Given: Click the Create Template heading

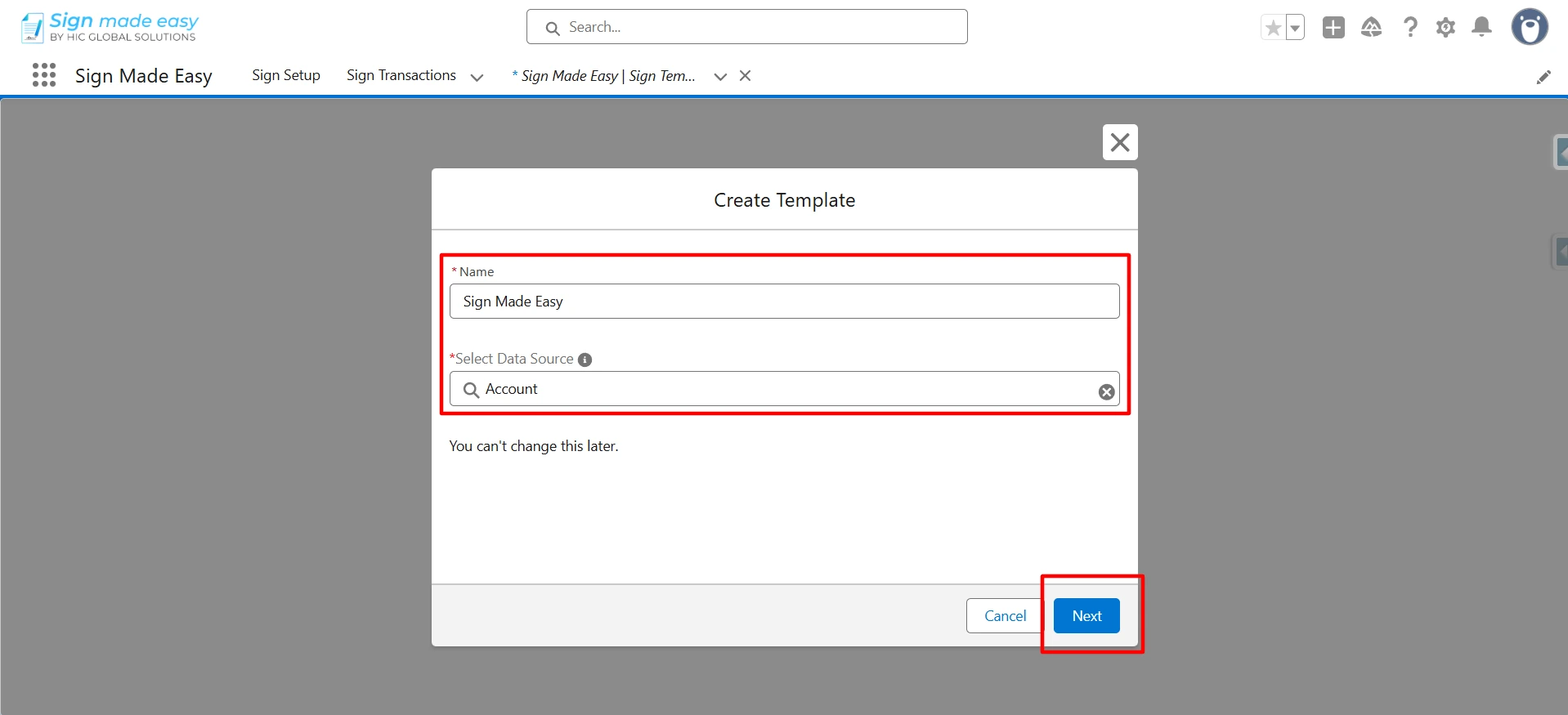Looking at the screenshot, I should 785,200.
